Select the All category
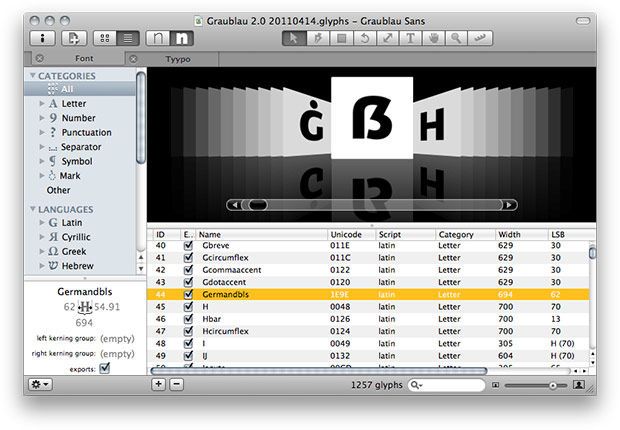The width and height of the screenshot is (620, 430). click(80, 89)
